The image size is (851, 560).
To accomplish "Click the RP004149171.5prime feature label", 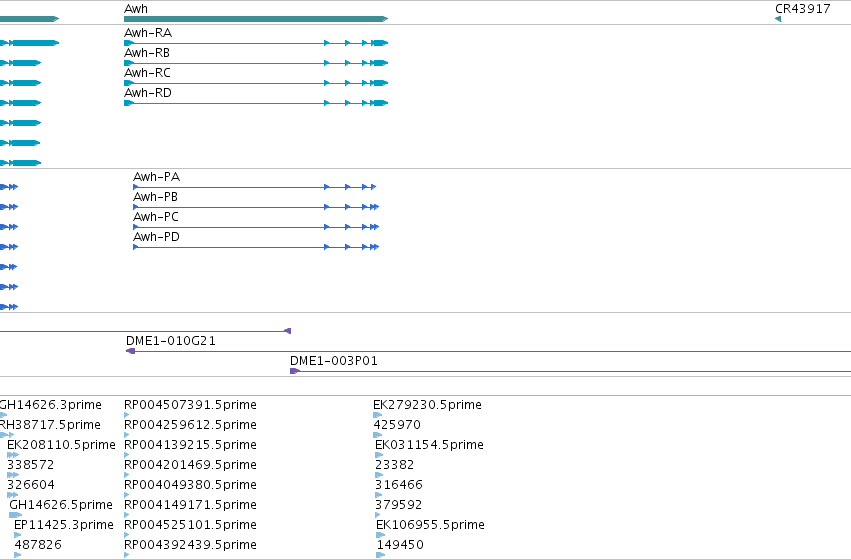I will click(x=190, y=505).
